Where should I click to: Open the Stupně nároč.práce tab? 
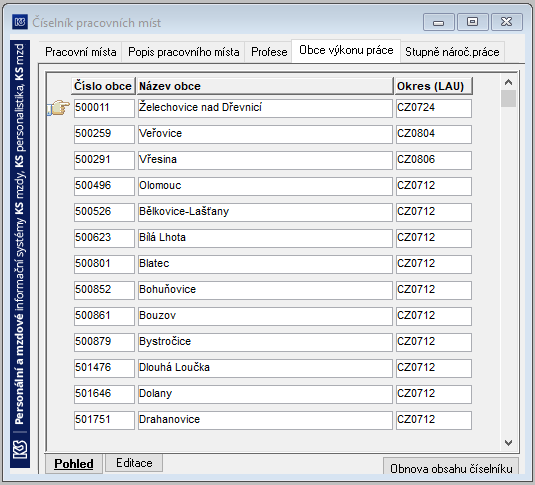click(x=452, y=52)
